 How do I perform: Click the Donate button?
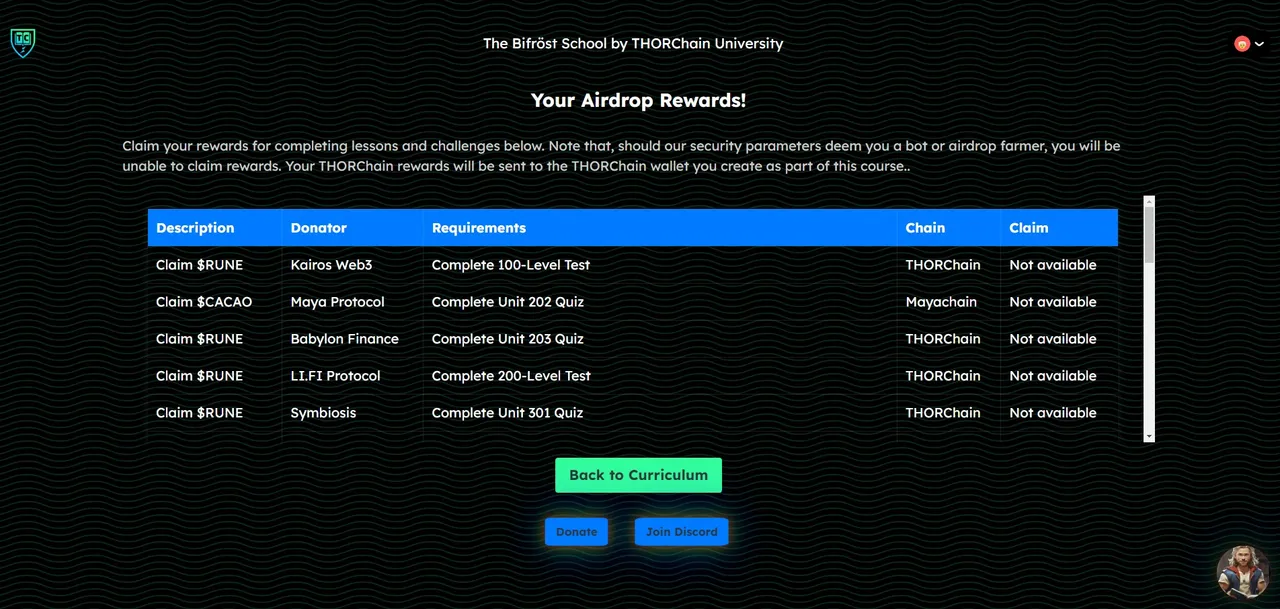coord(576,532)
